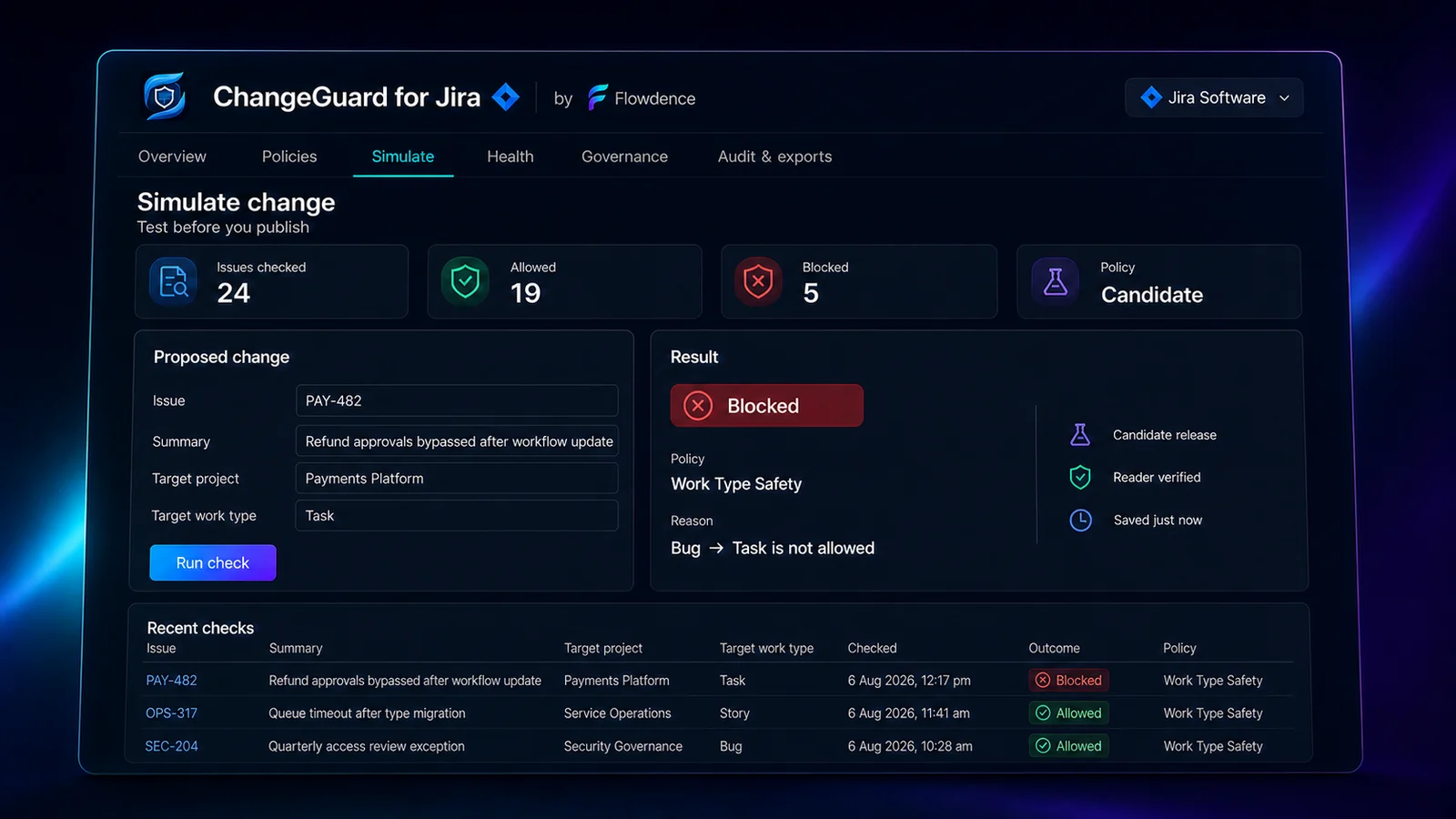Select the Simulate tab
Screen dimensions: 1456x819
403,157
